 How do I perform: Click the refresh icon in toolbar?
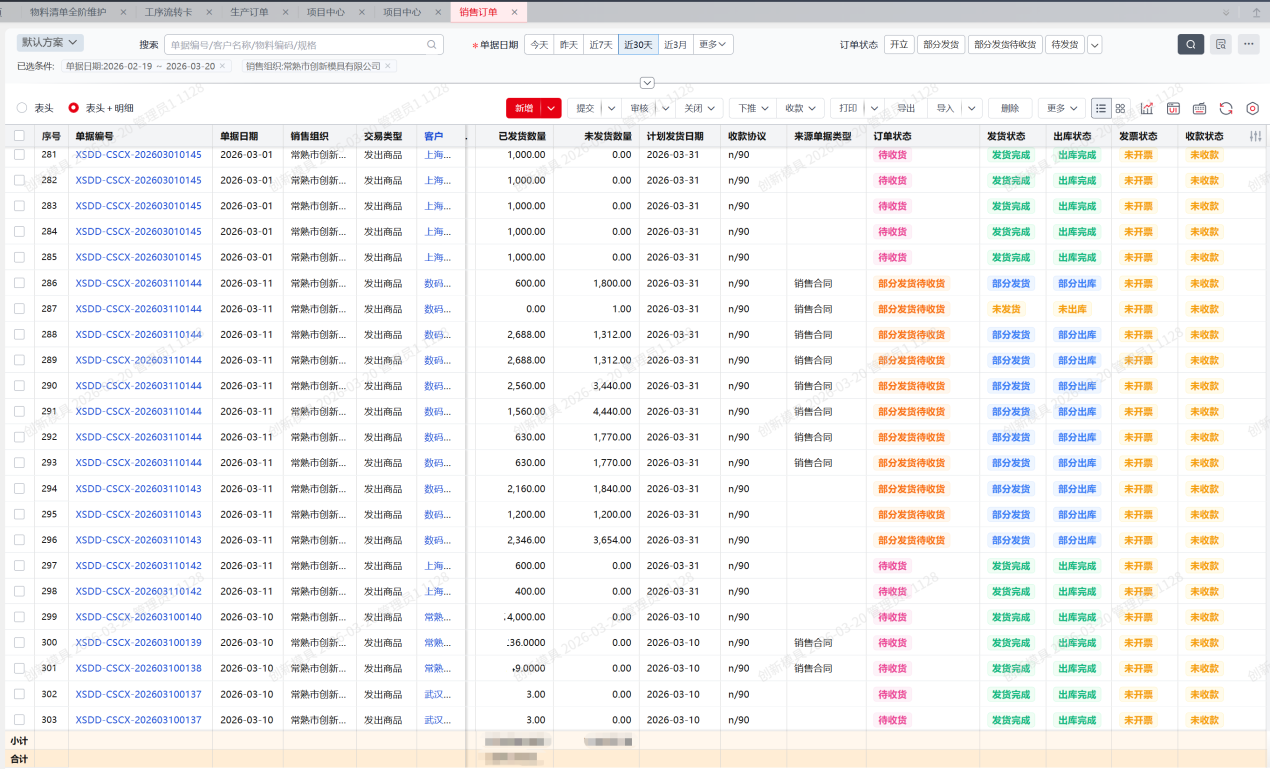coord(1225,108)
